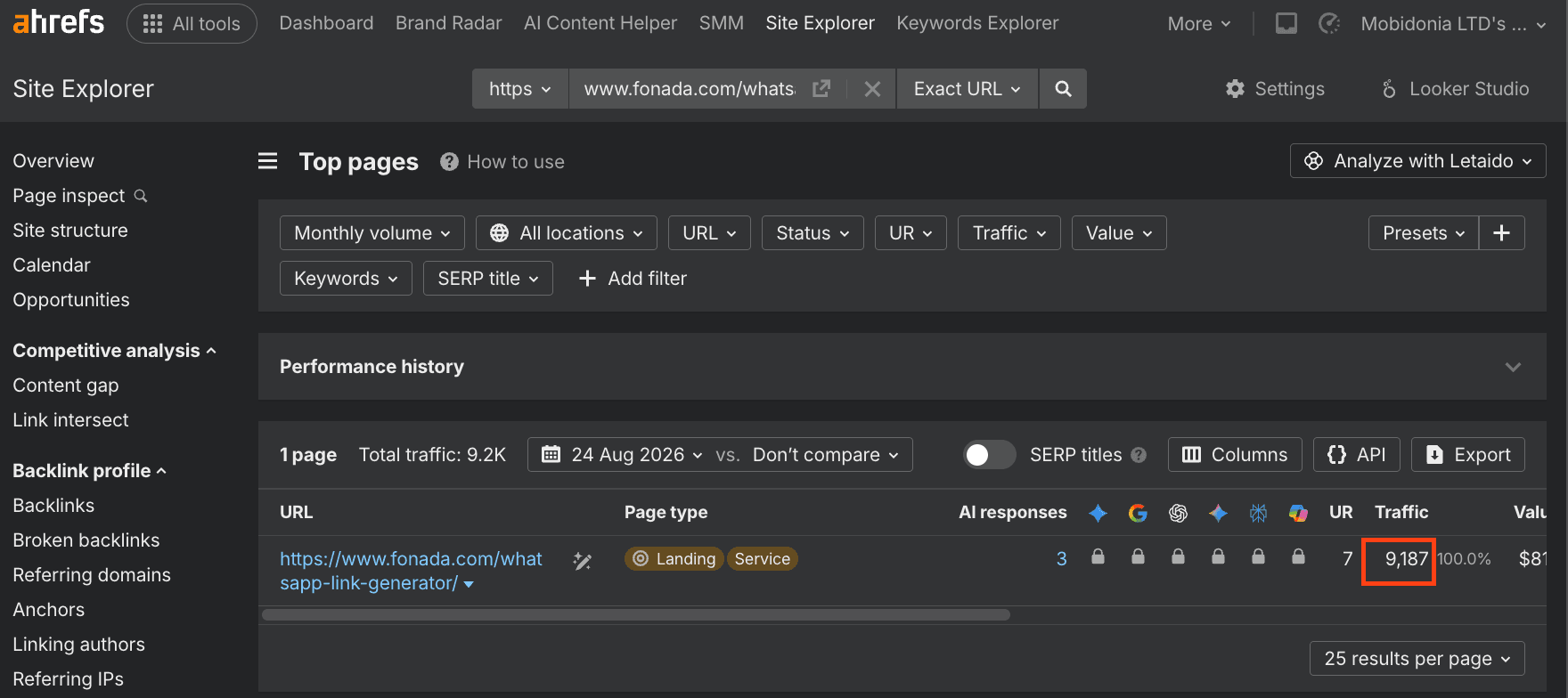Click the Copilot column header icon
This screenshot has width=1568, height=698.
1298,513
